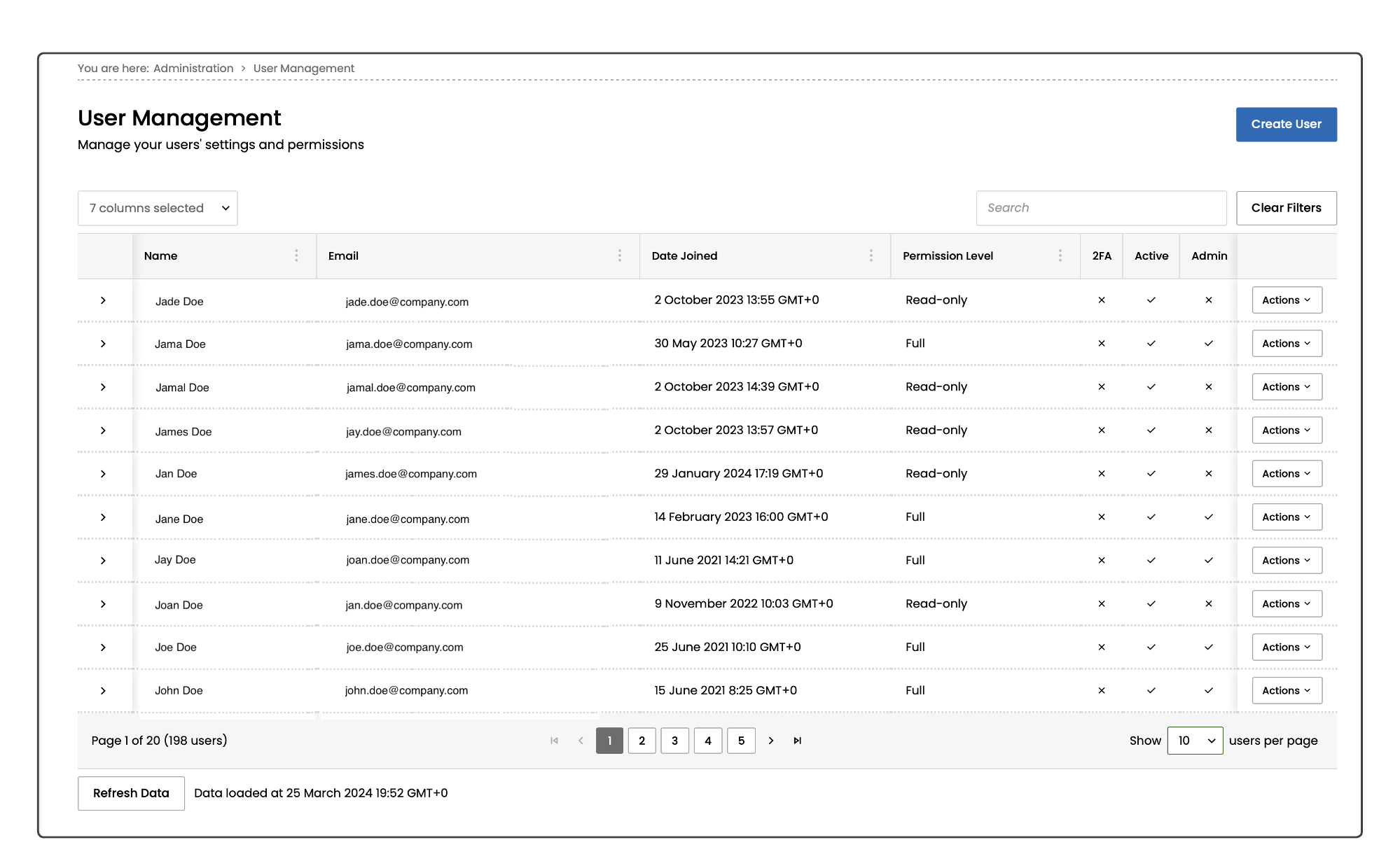Screen dimensions: 1400x861
Task: Go to previous page arrow
Action: (581, 741)
